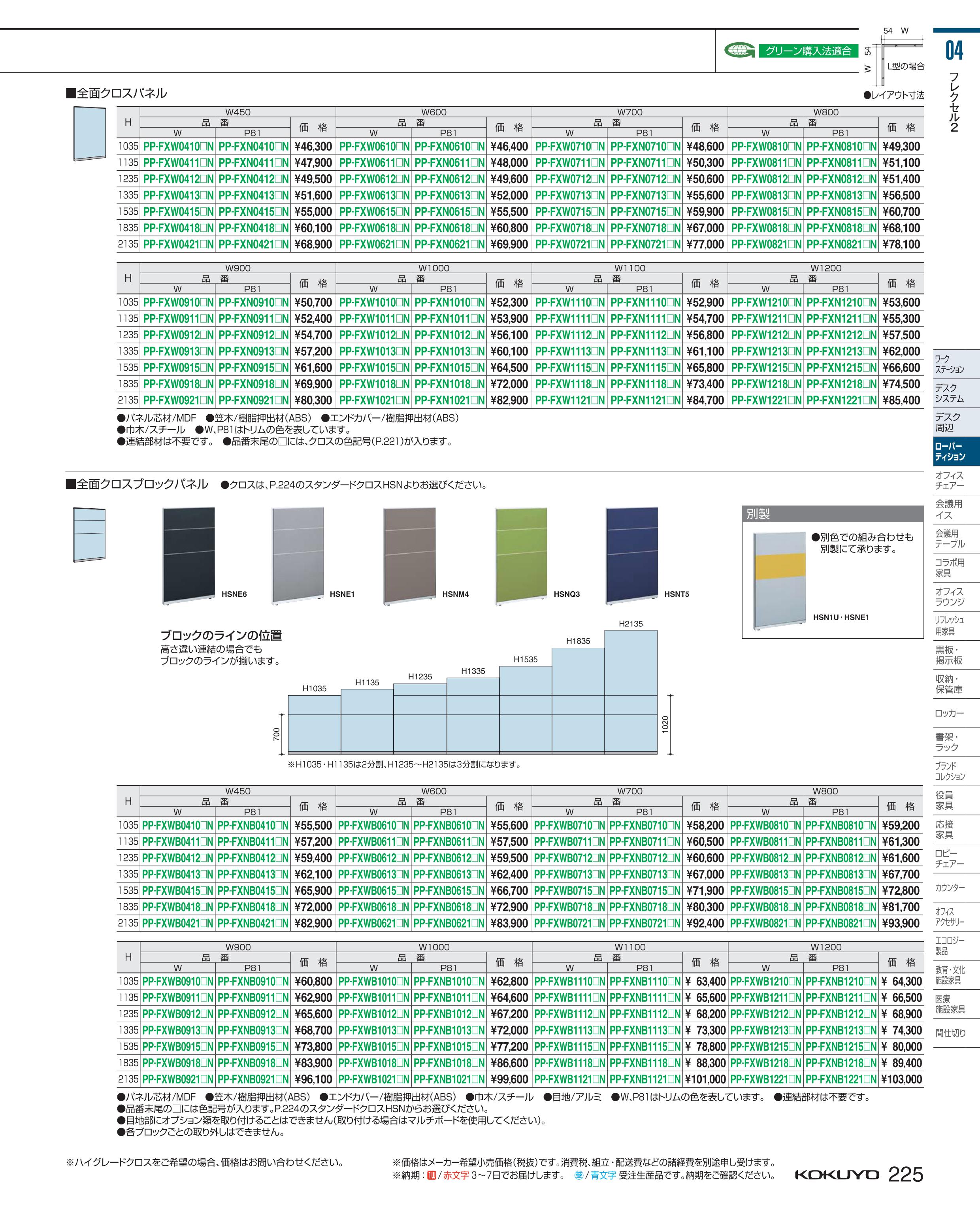Click the フレクセル2 vertical series title
The image size is (980, 1209).
pyautogui.click(x=955, y=102)
